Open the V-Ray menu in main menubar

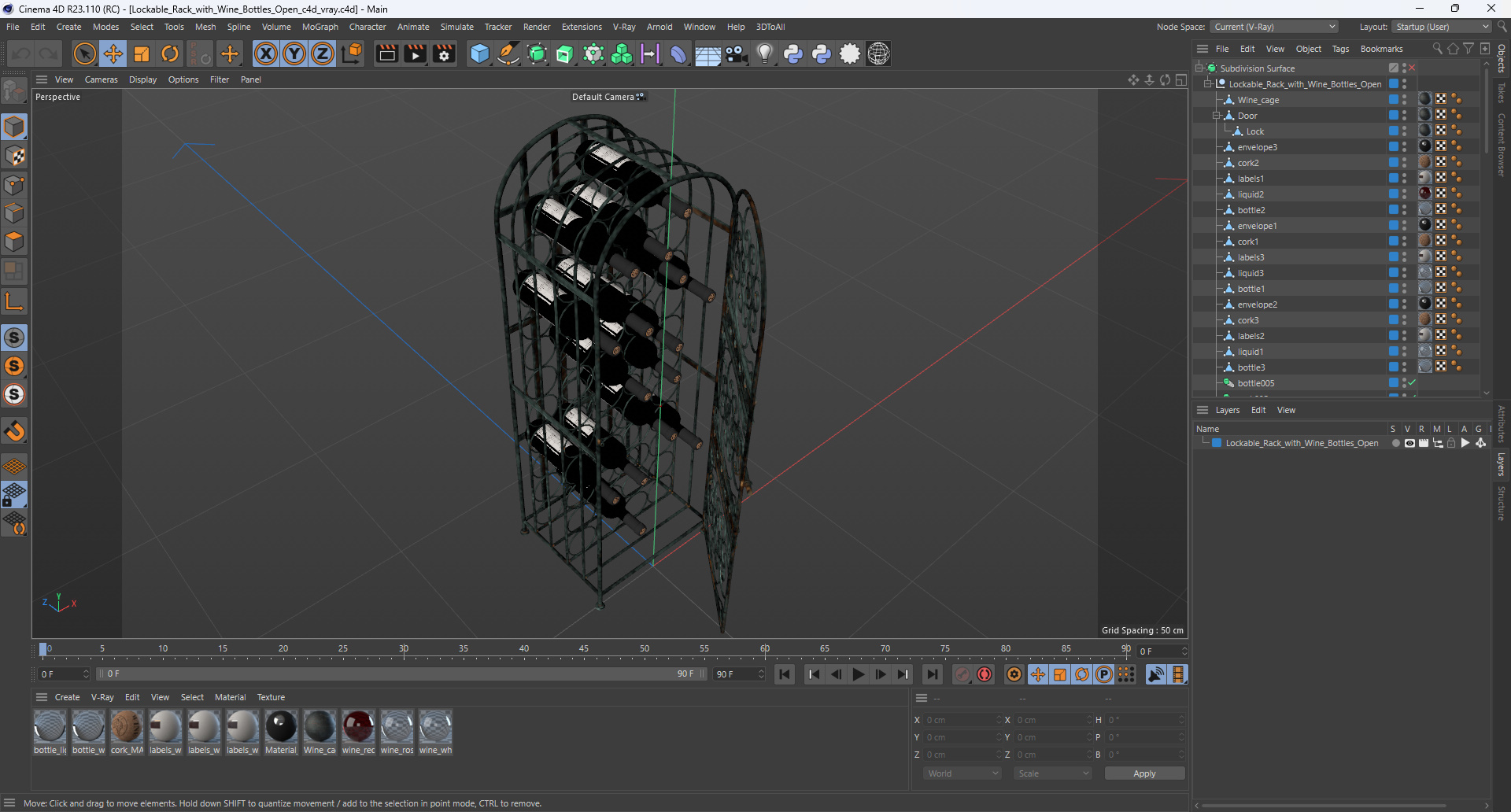[x=624, y=27]
